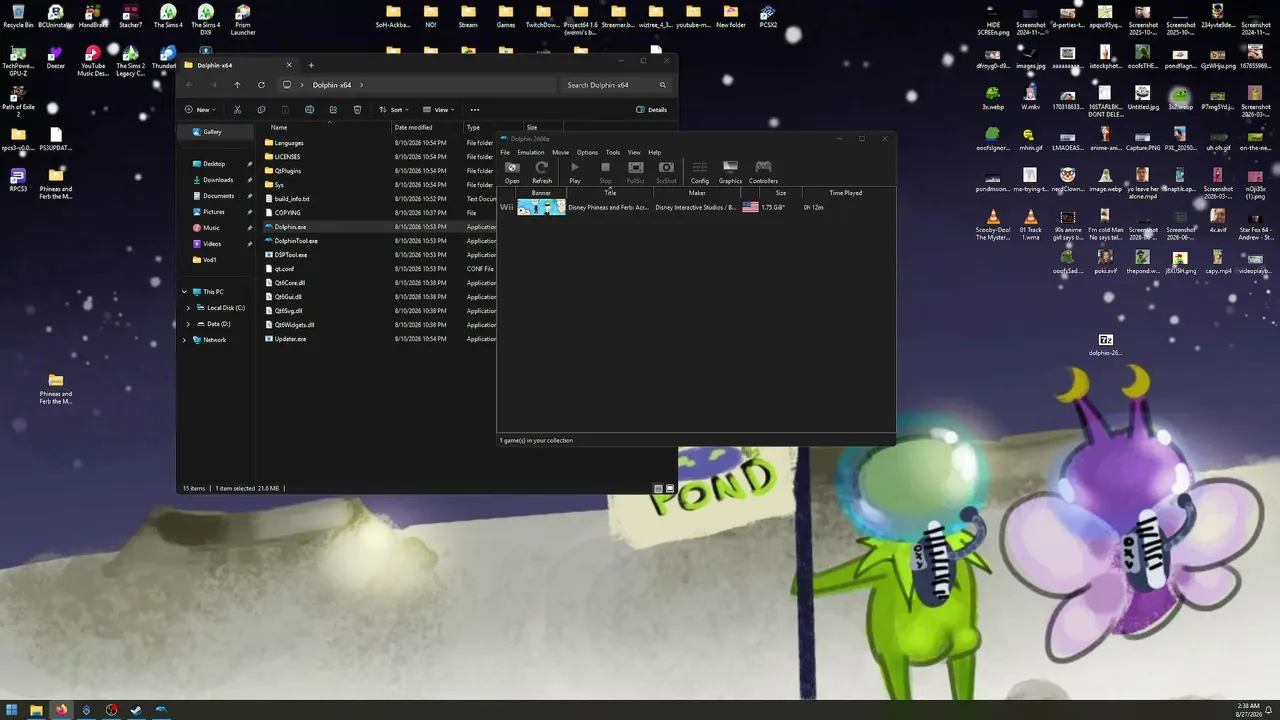
Task: Take a screenshot with the ScrShot icon
Action: click(666, 172)
